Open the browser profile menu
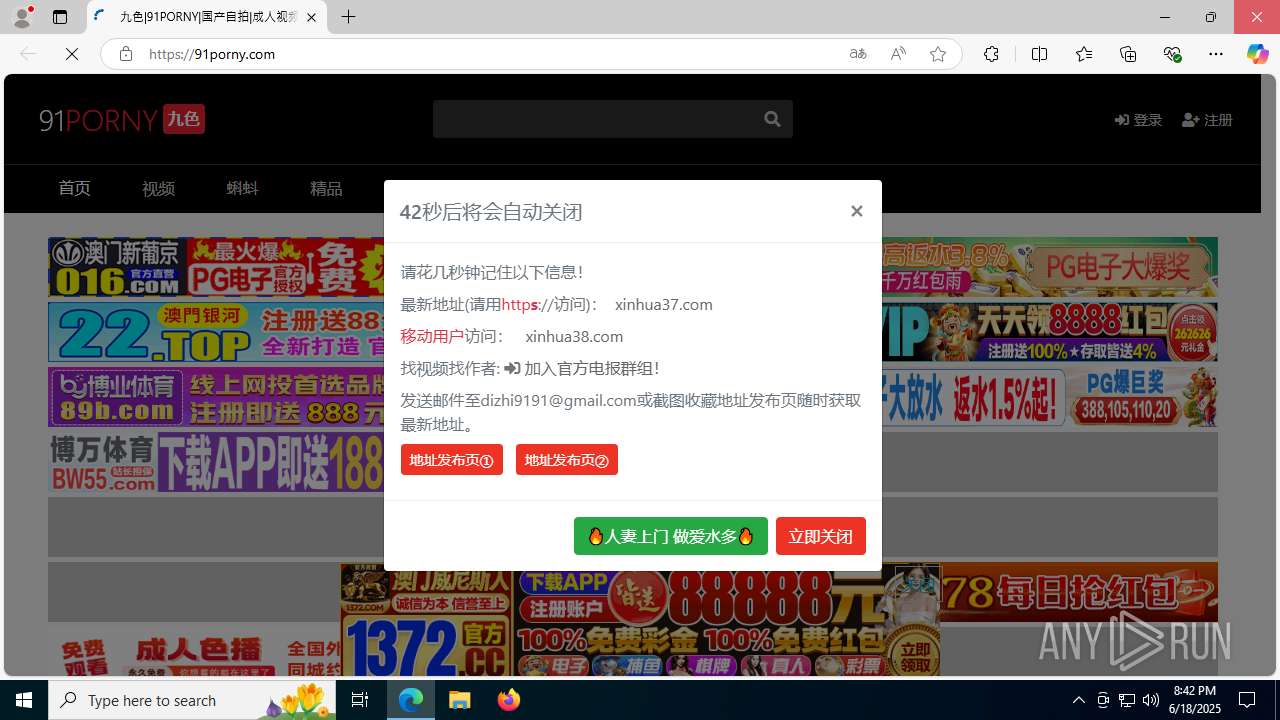 pos(22,17)
